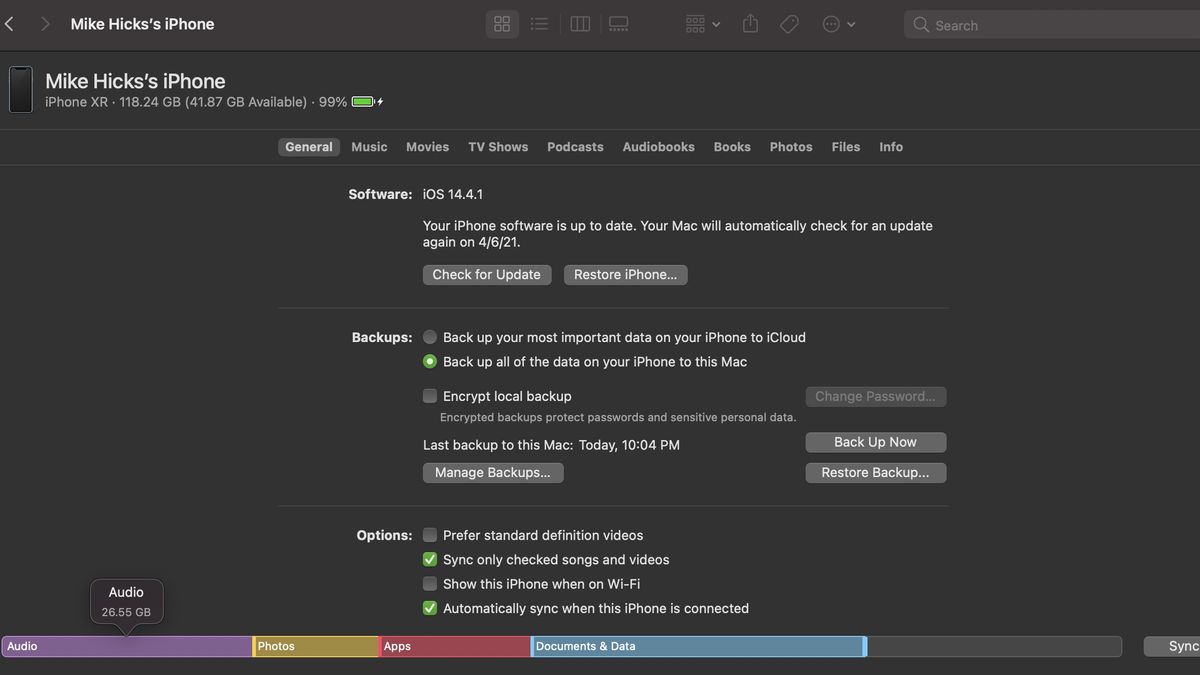Go back with the left chevron

click(x=9, y=24)
